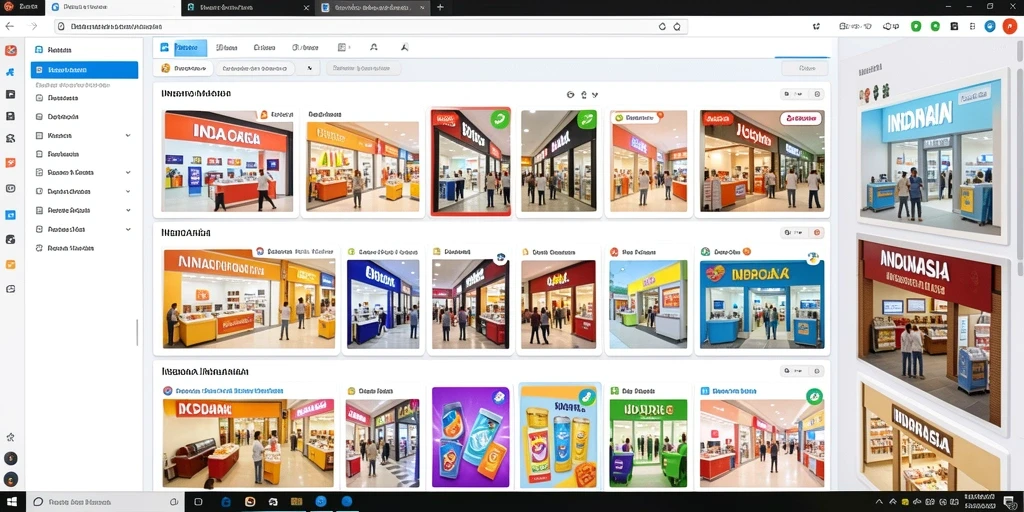Open the maroon-sign storefront preview in right panel
The height and width of the screenshot is (512, 1024).
pos(930,332)
